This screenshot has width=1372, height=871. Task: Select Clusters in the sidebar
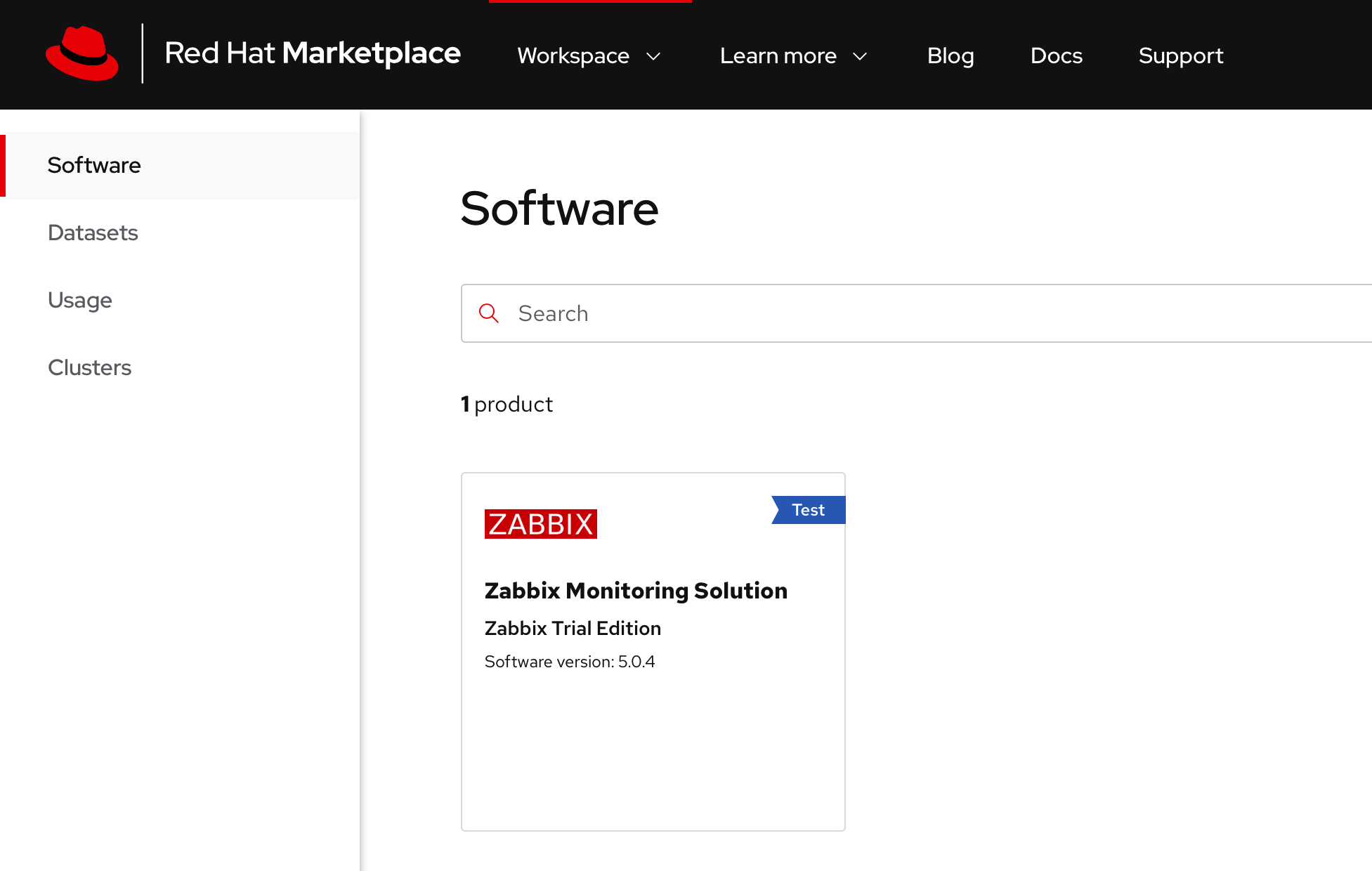click(x=180, y=368)
